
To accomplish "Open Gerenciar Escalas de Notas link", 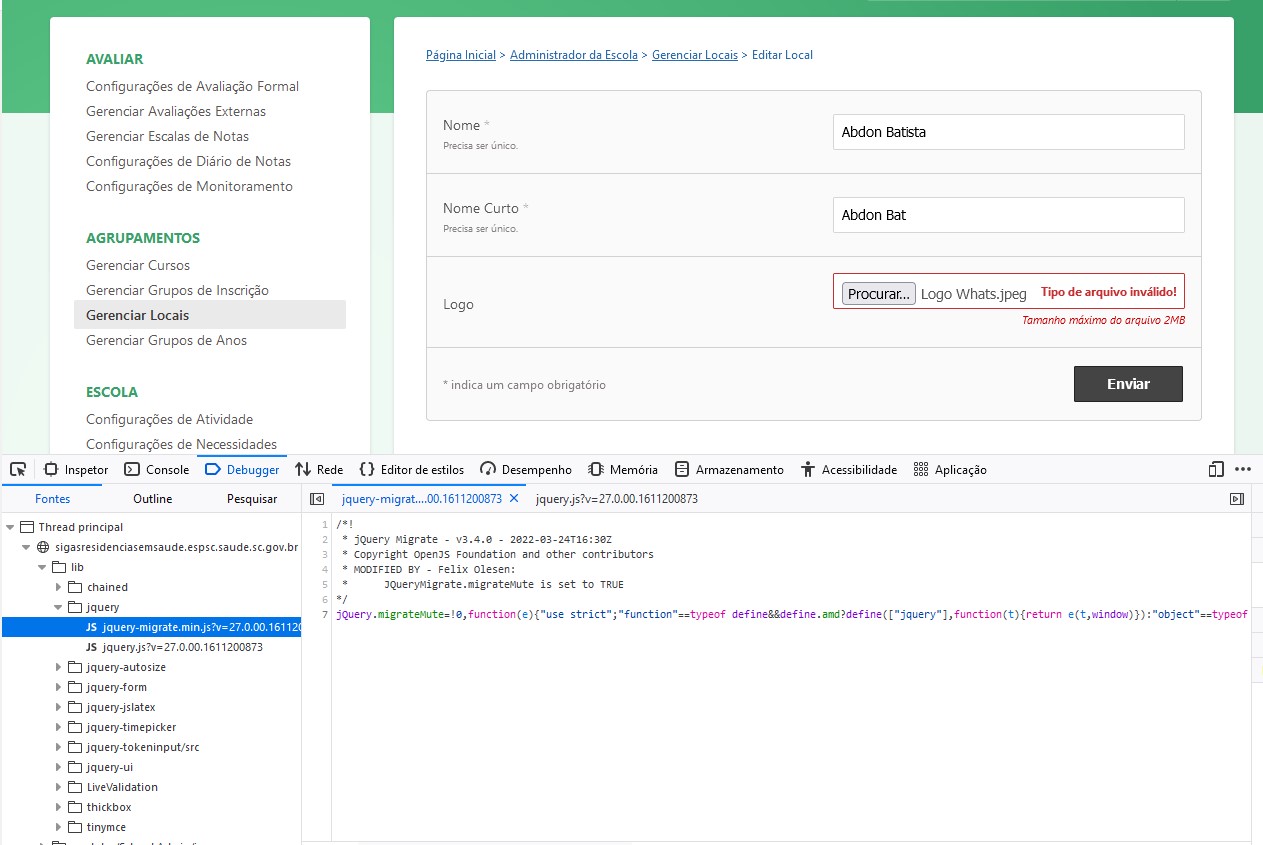I will coord(168,136).
